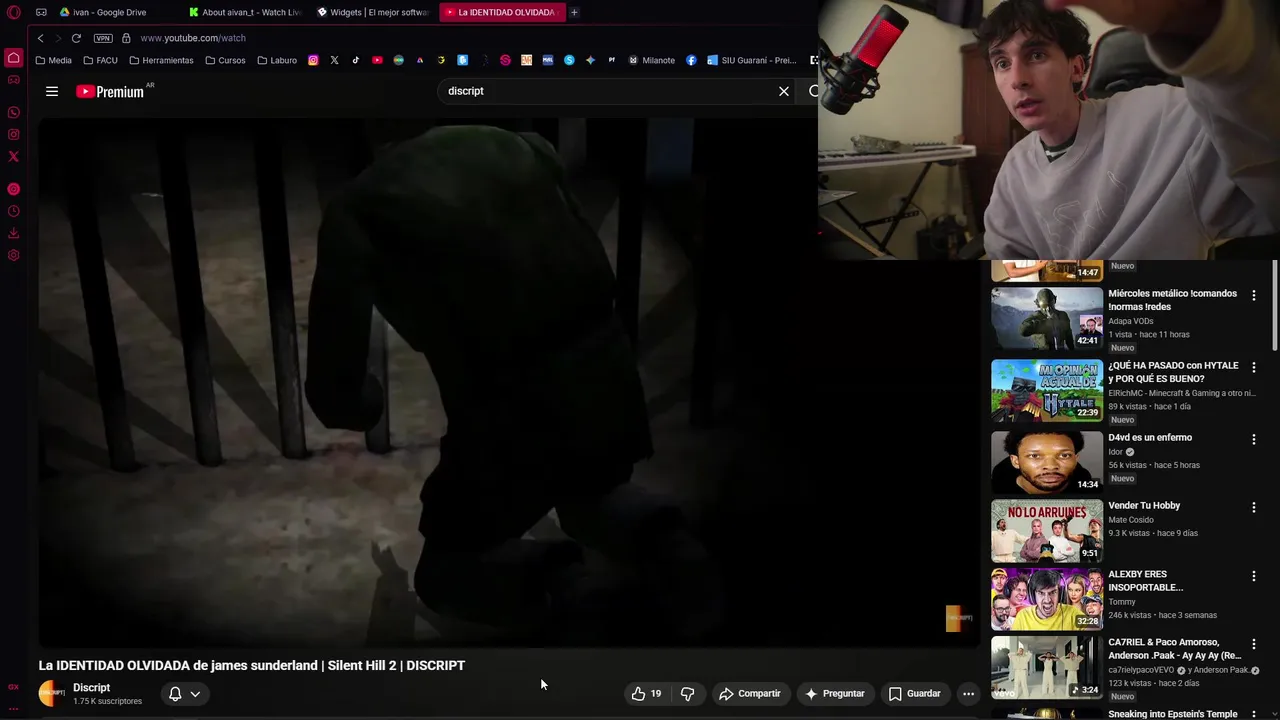Open HYTALE video thumbnail
1280x720 pixels.
coord(1047,390)
